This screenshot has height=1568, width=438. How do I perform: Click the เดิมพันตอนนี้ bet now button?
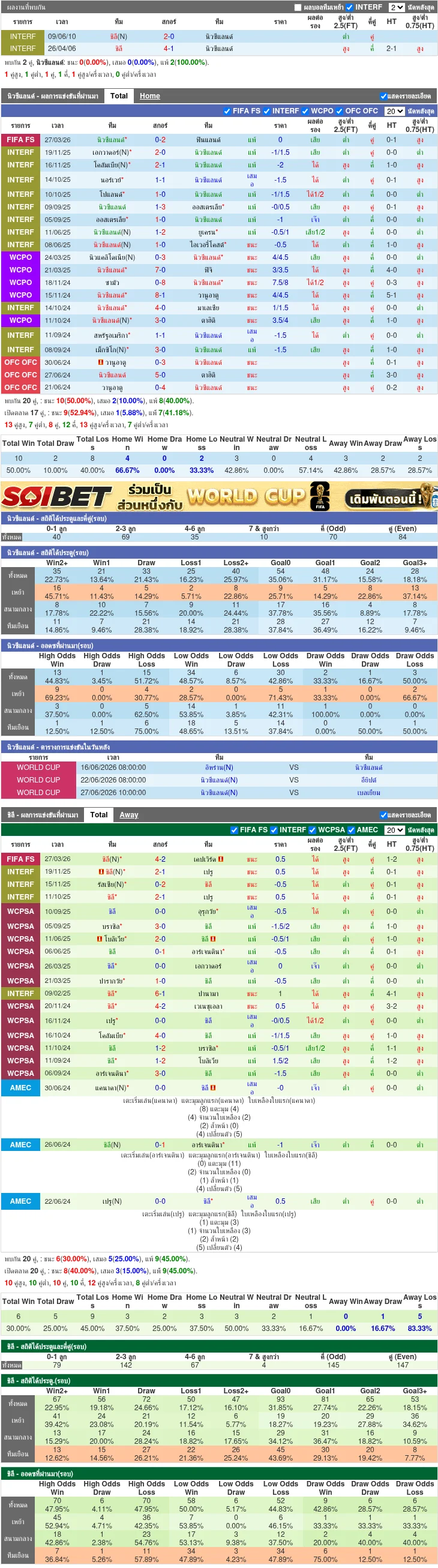pos(384,499)
